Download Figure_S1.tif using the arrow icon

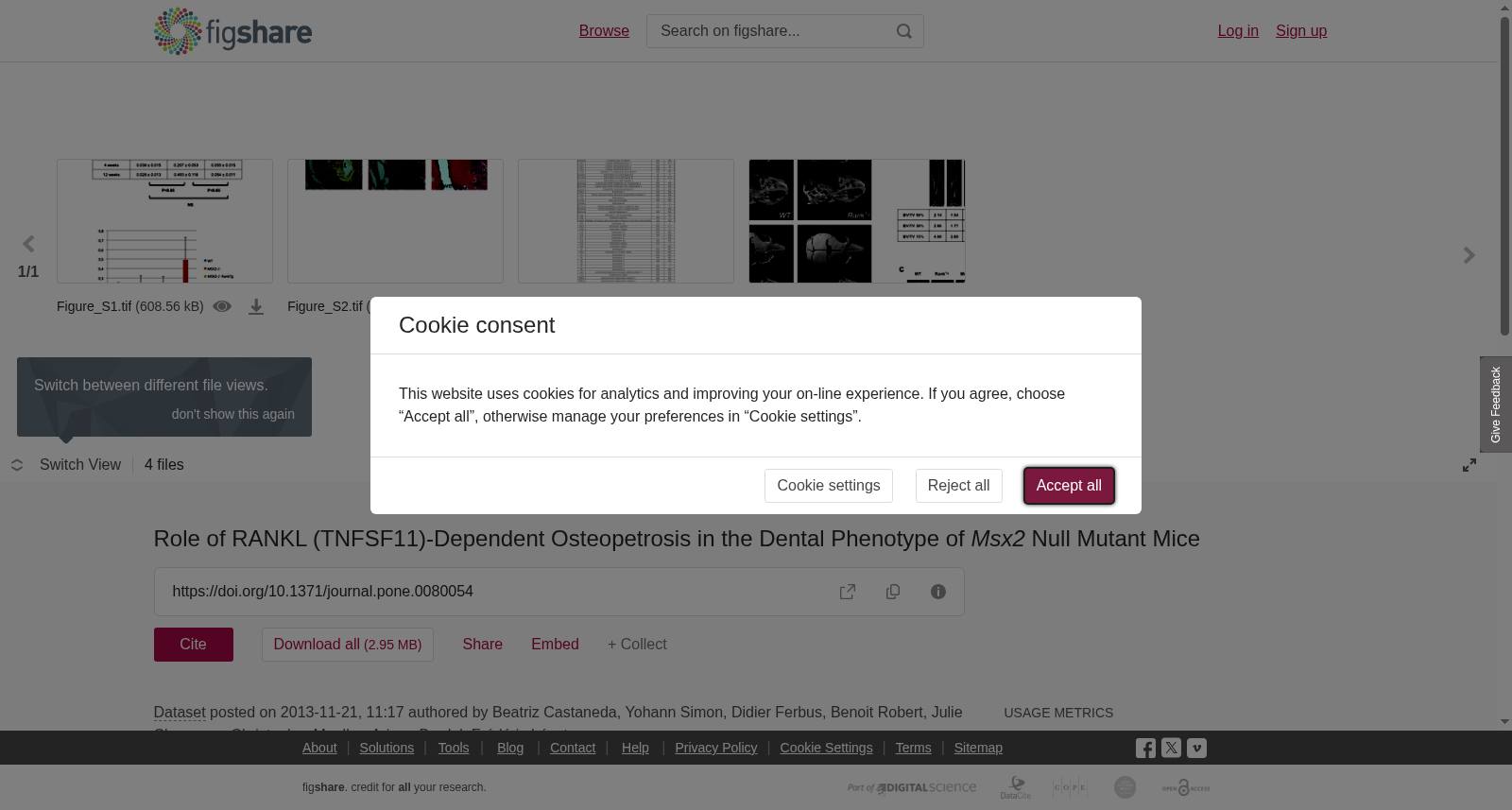256,307
